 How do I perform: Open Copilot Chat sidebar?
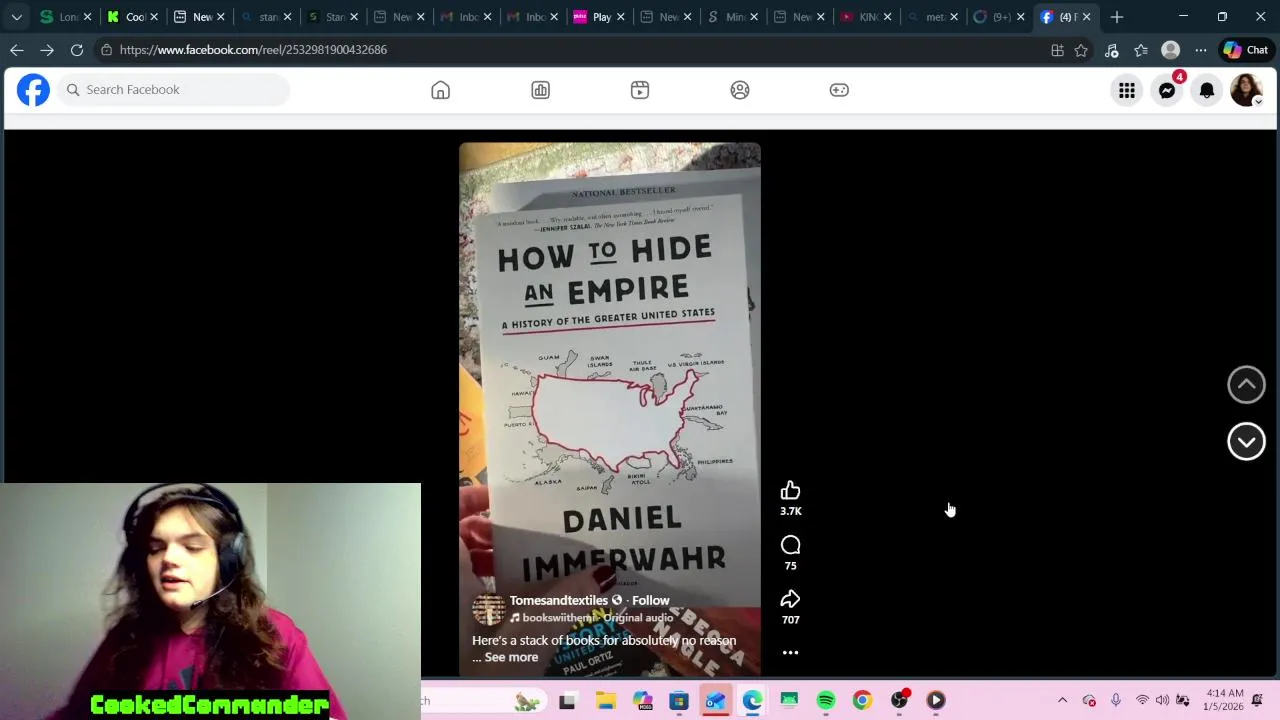[x=1246, y=50]
